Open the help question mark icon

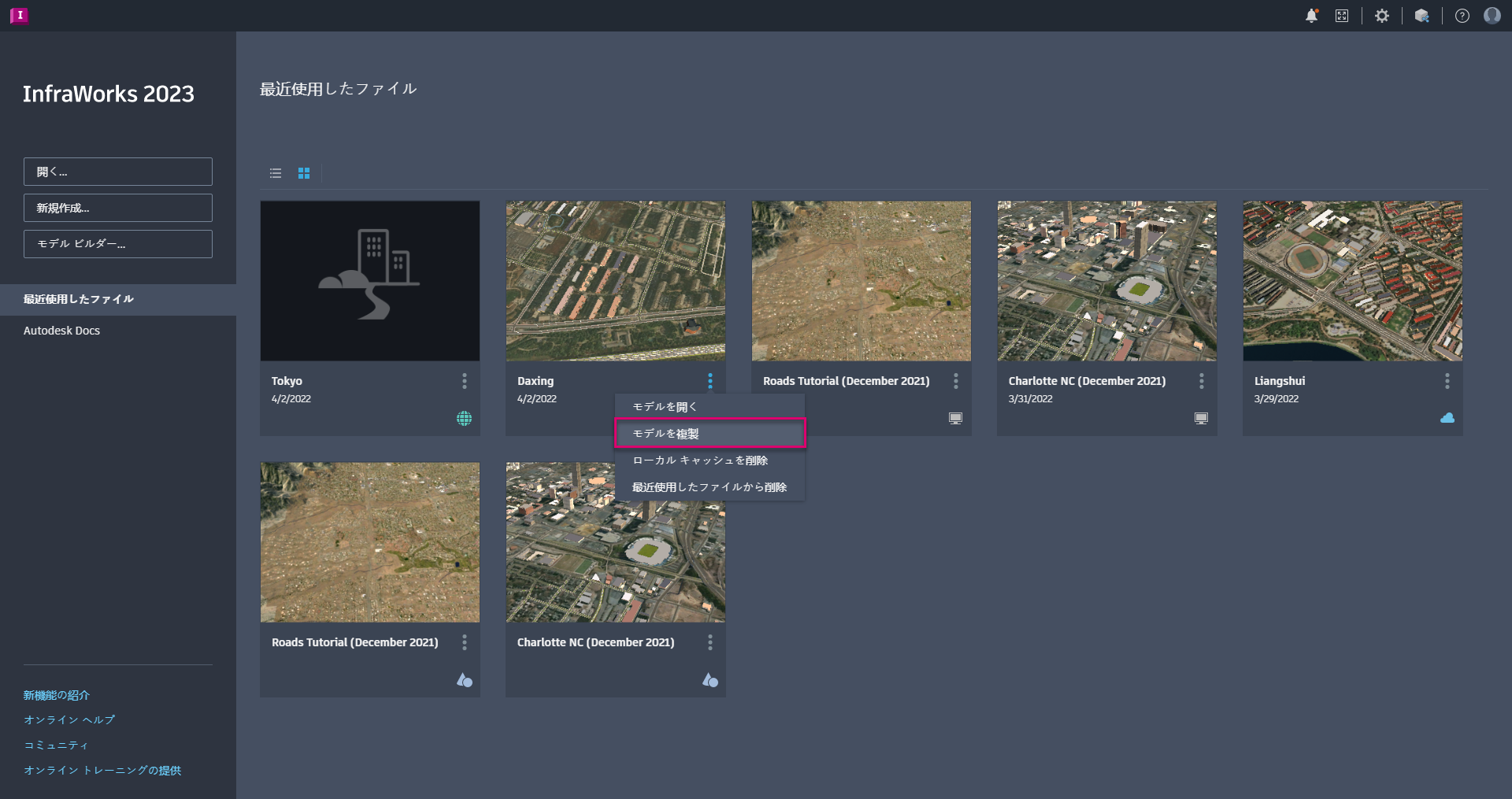[1462, 16]
